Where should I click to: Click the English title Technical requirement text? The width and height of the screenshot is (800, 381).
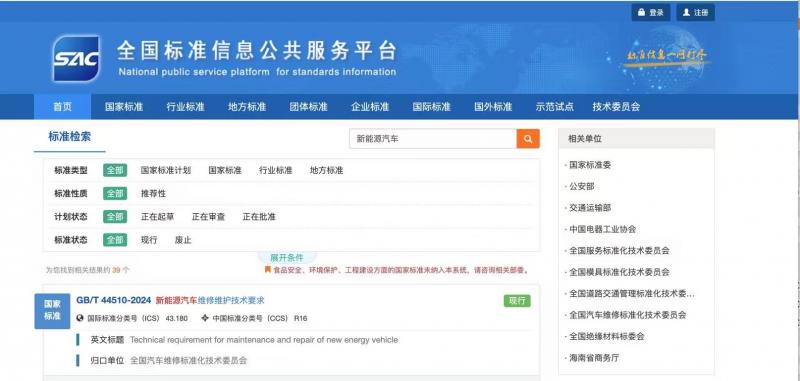click(264, 340)
